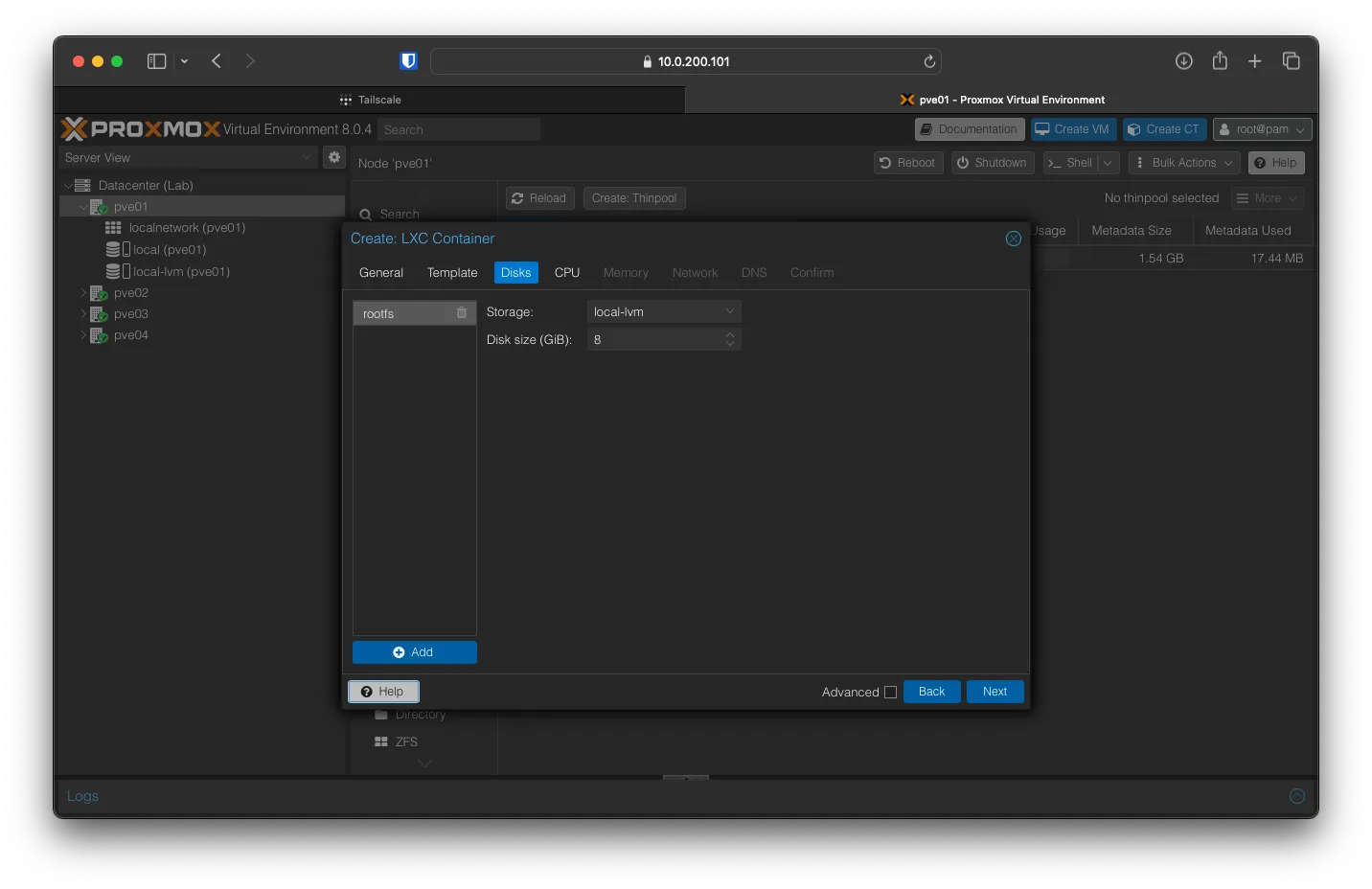Click the Logs panel expand circle icon

tap(1297, 796)
